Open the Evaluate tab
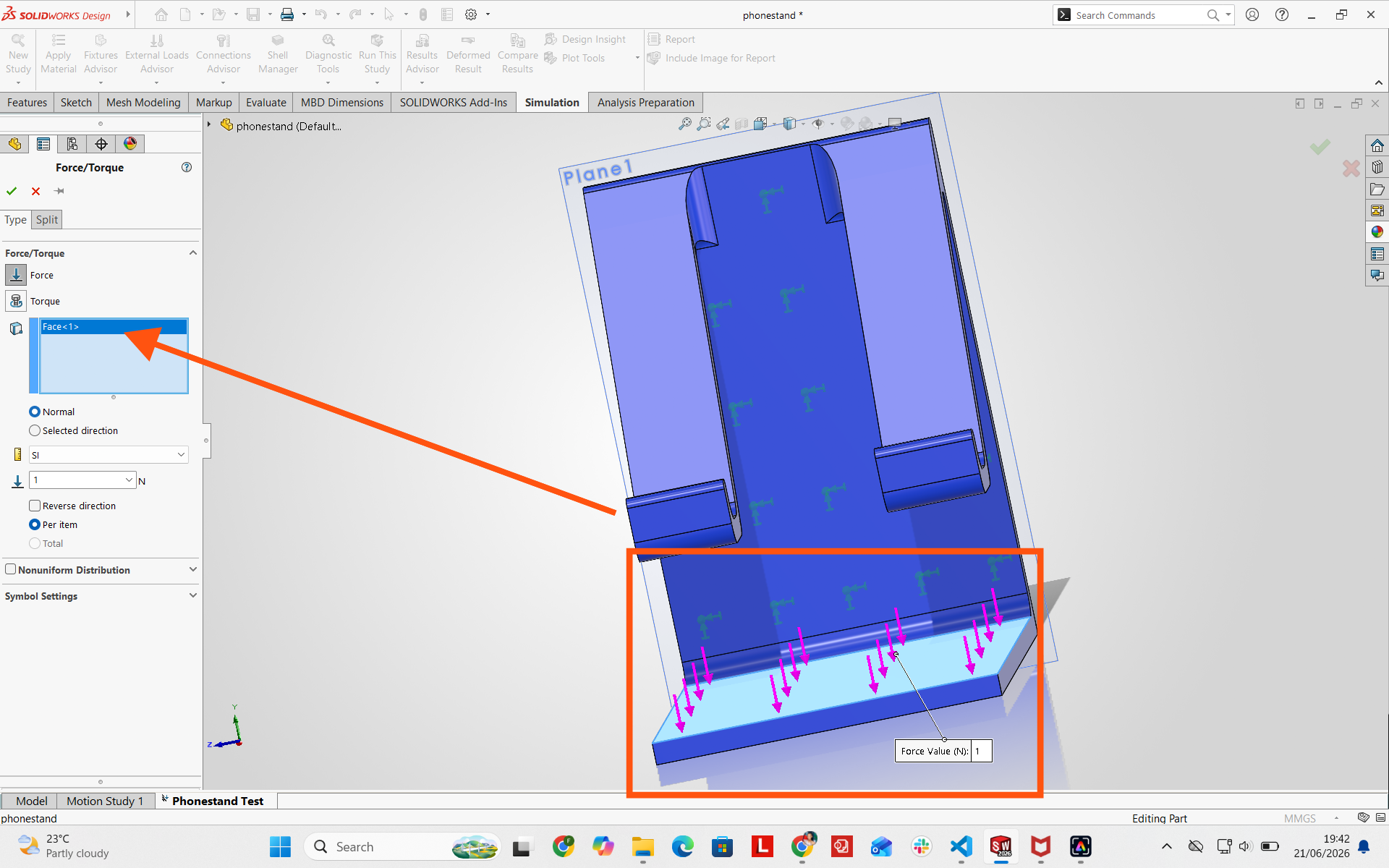Screen dimensions: 1389x868 [266, 103]
